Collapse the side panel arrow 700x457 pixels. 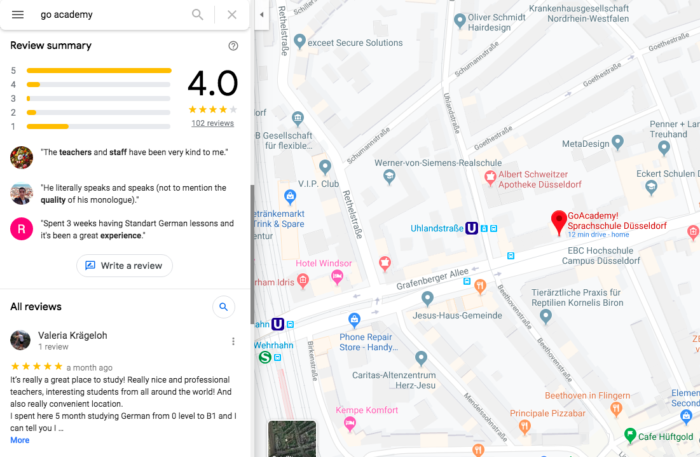pyautogui.click(x=262, y=15)
